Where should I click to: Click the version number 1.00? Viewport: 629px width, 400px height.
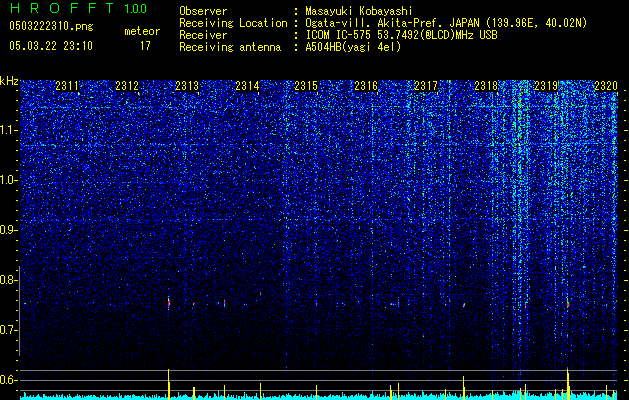click(136, 9)
